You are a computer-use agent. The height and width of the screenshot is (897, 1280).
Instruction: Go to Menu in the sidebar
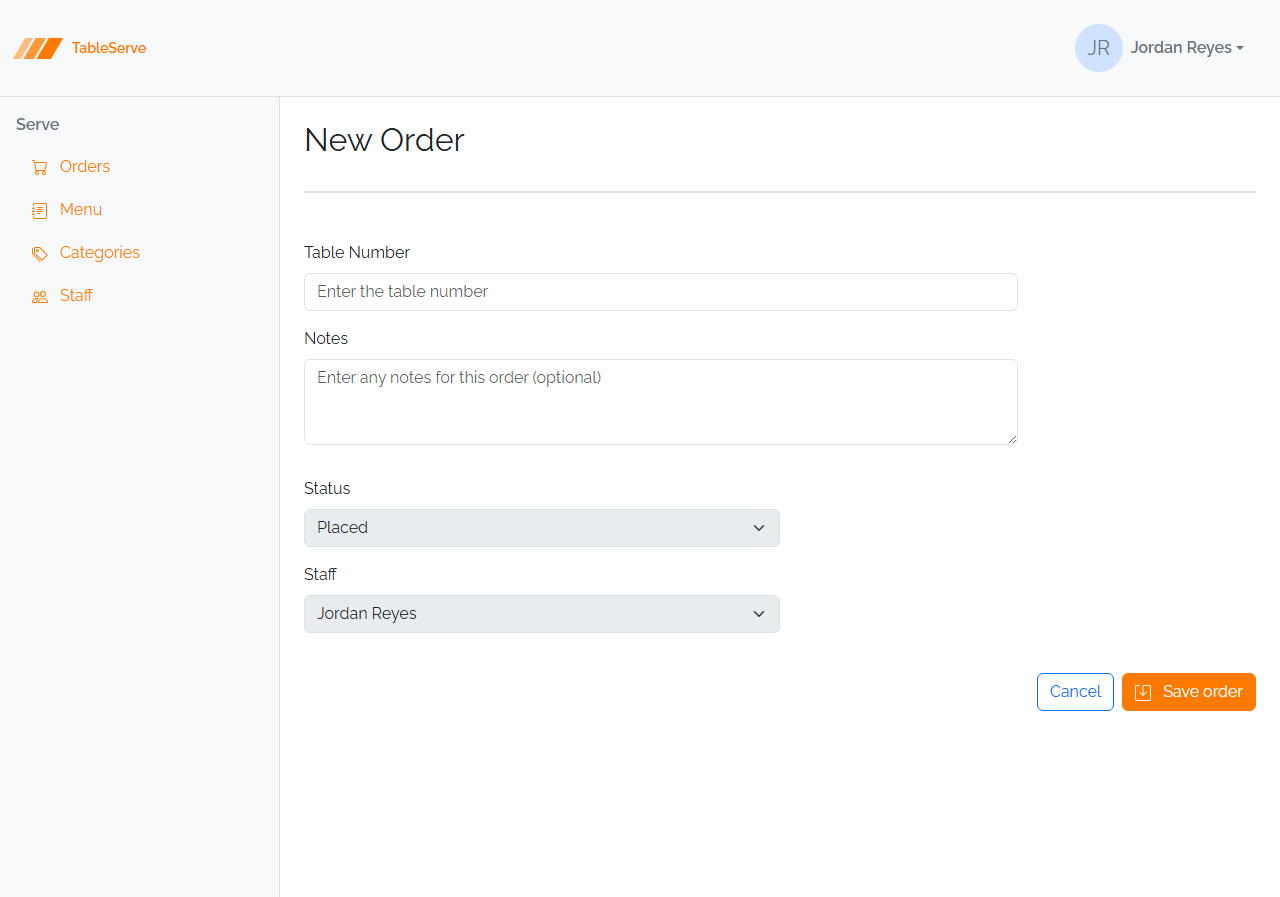click(x=81, y=210)
